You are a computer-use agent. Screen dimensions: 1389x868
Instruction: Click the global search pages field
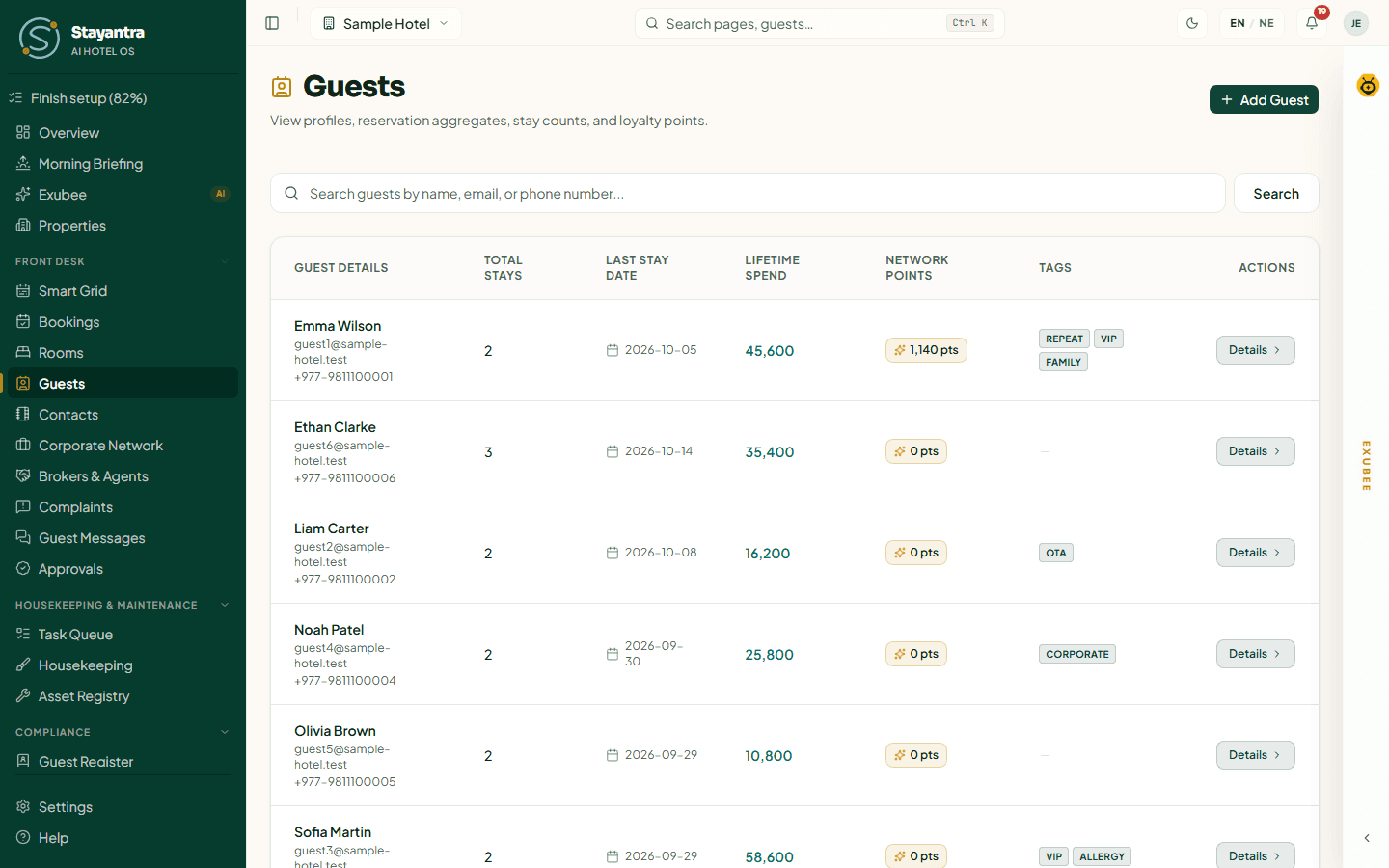(x=820, y=23)
